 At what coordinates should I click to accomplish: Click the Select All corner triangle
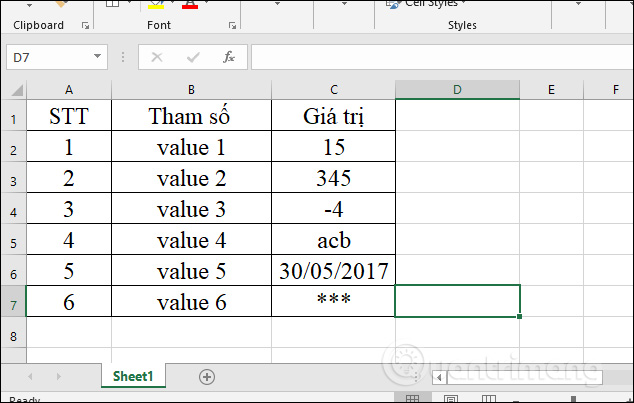coord(17,90)
